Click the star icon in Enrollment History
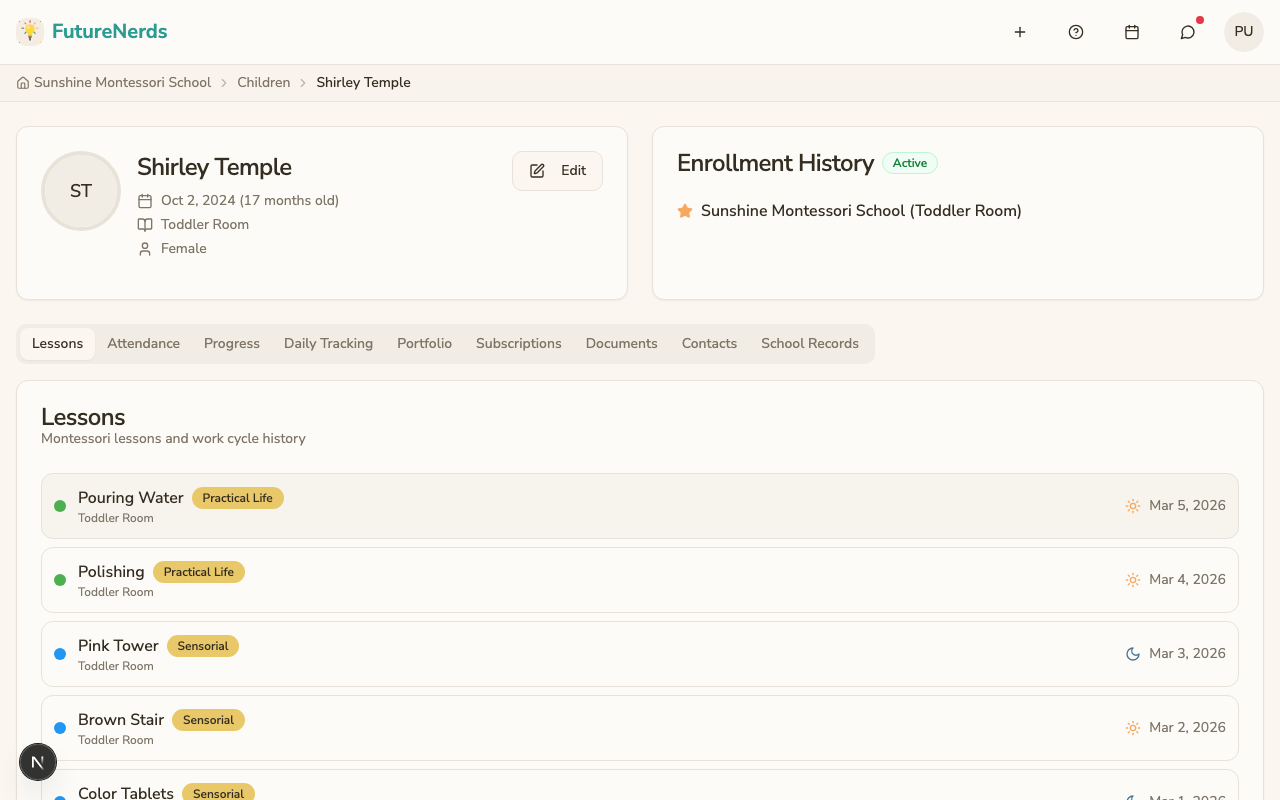1280x800 pixels. tap(685, 211)
